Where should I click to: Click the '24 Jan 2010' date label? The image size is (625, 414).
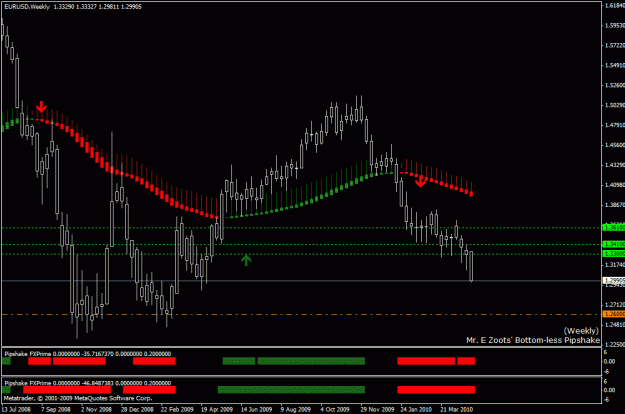pyautogui.click(x=416, y=409)
